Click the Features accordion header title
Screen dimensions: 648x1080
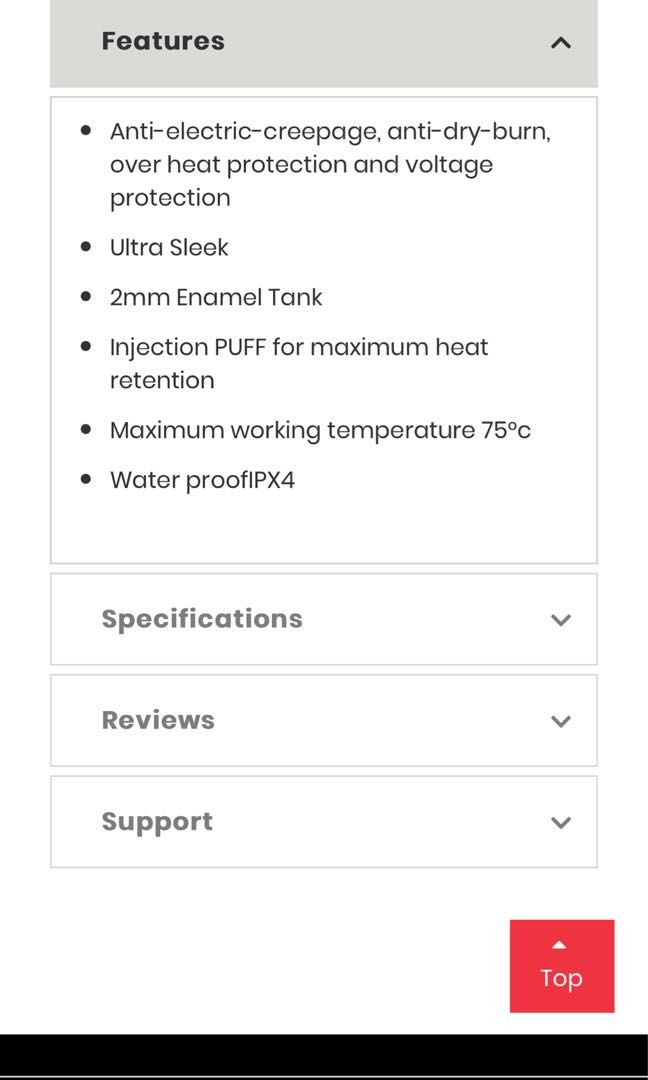coord(163,41)
